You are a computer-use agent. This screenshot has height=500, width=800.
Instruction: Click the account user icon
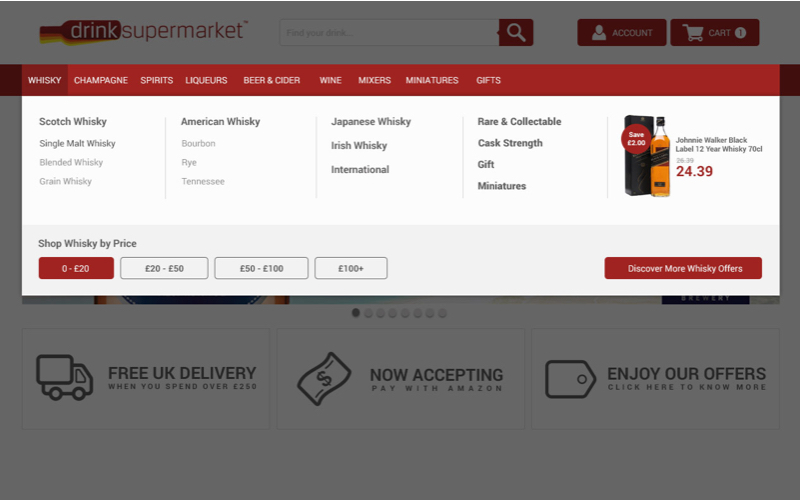click(x=599, y=33)
